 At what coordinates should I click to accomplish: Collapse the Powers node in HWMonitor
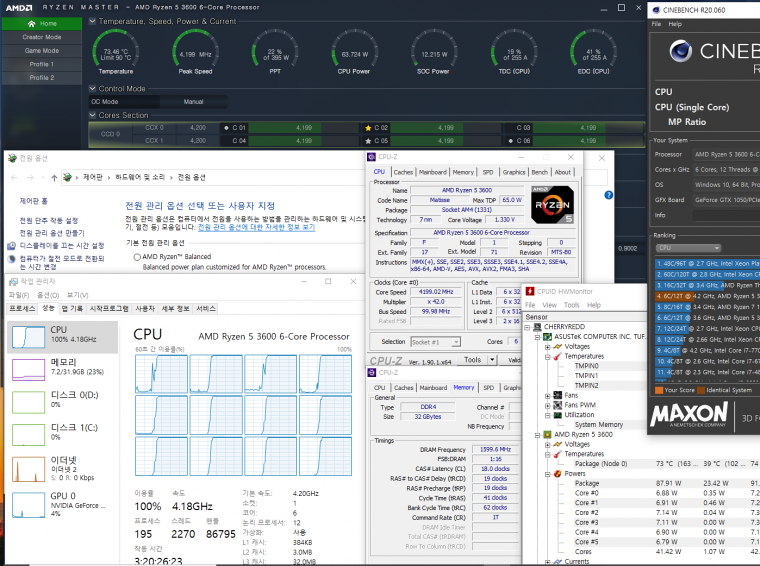coord(547,474)
